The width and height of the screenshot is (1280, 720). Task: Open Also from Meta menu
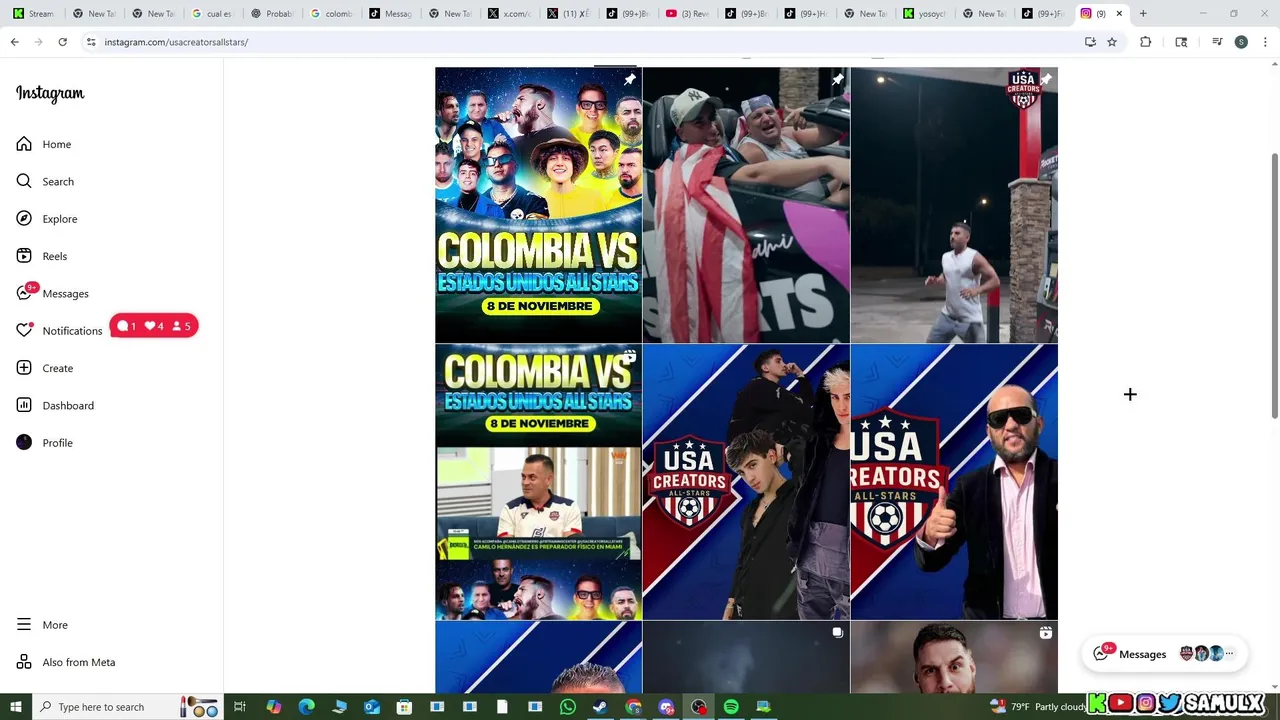click(66, 662)
